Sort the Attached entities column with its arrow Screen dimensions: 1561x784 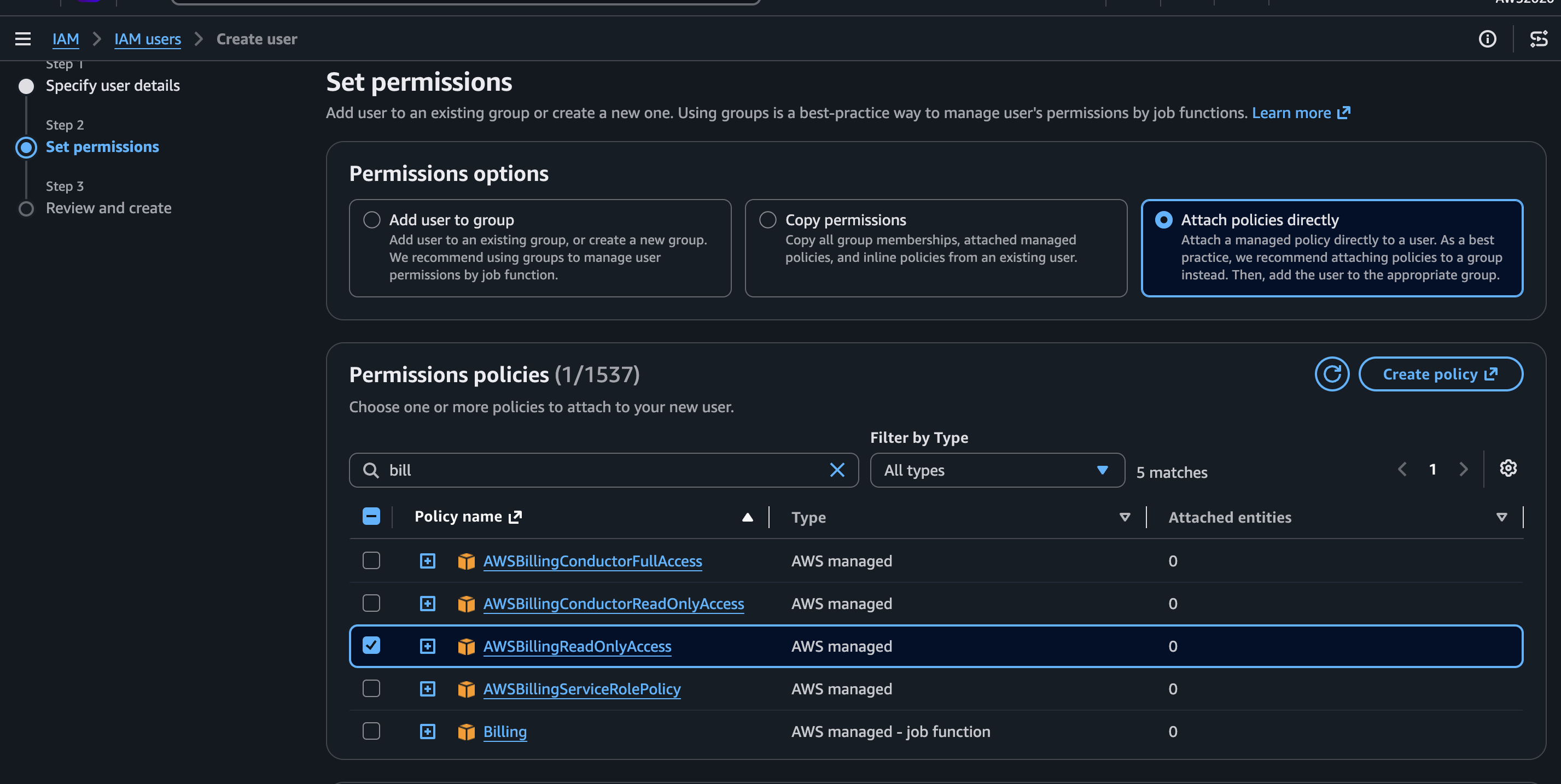click(1501, 517)
